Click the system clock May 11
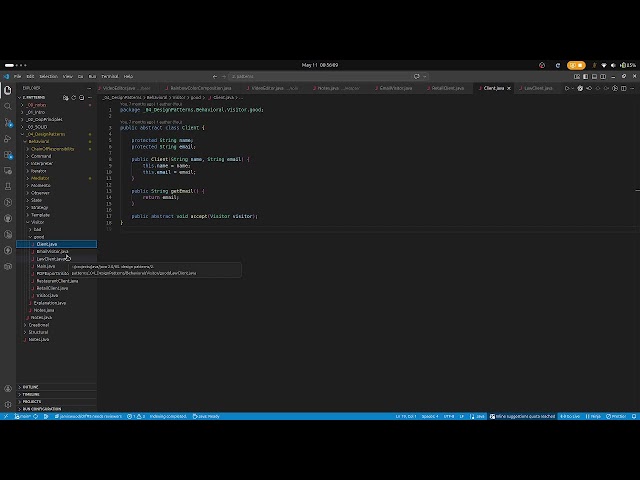 (x=320, y=65)
